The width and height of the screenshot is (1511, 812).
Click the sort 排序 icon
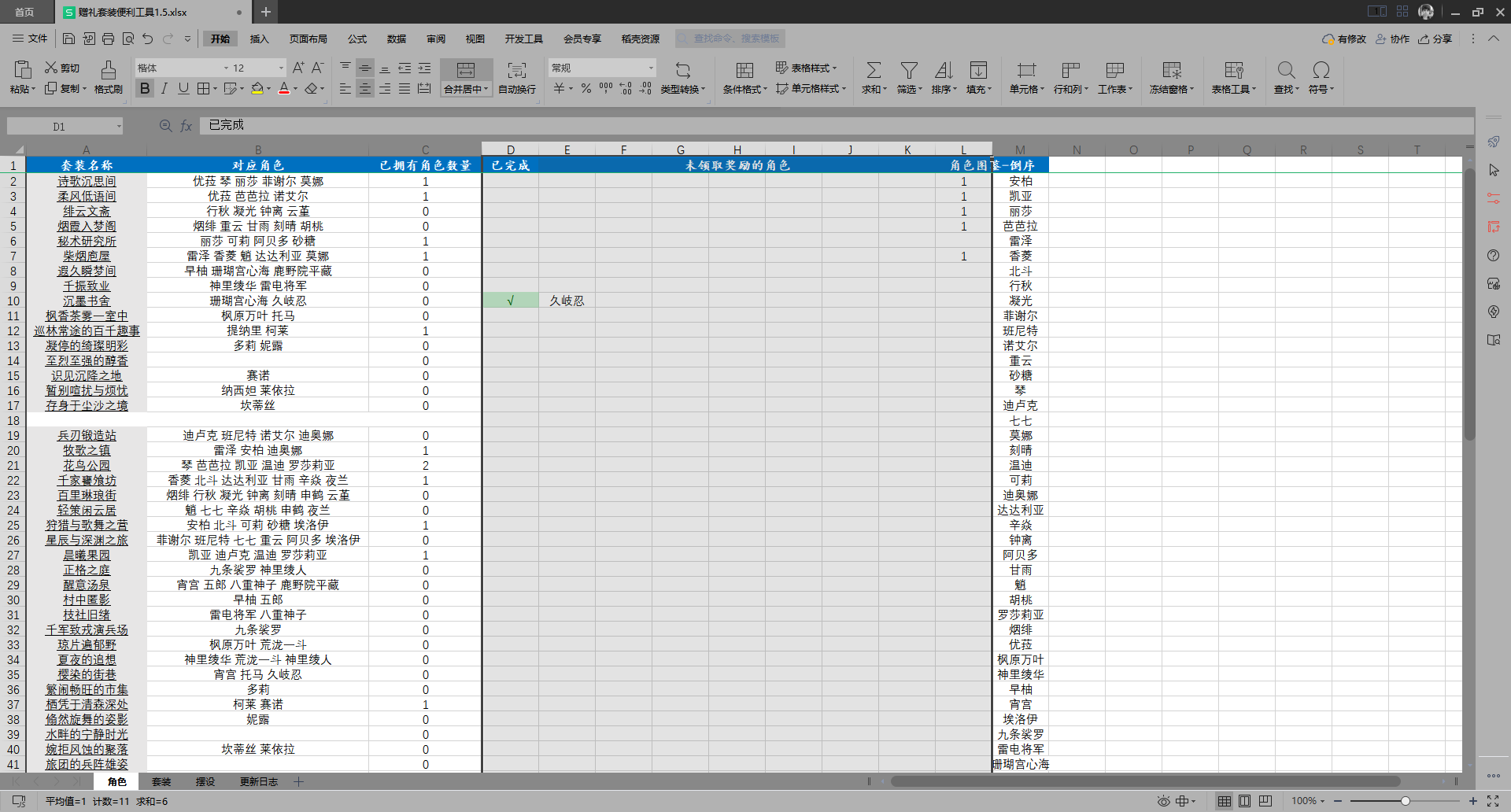click(x=944, y=70)
